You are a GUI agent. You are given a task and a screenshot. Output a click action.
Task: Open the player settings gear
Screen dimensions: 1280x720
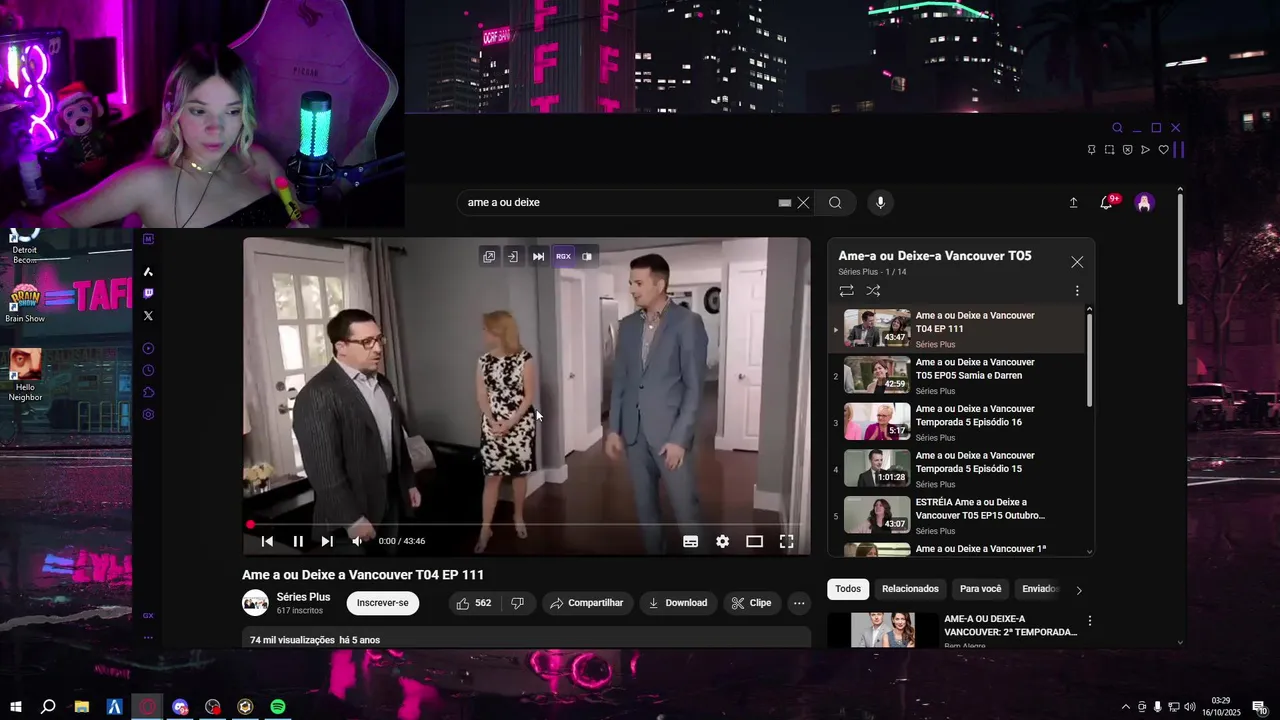point(722,541)
